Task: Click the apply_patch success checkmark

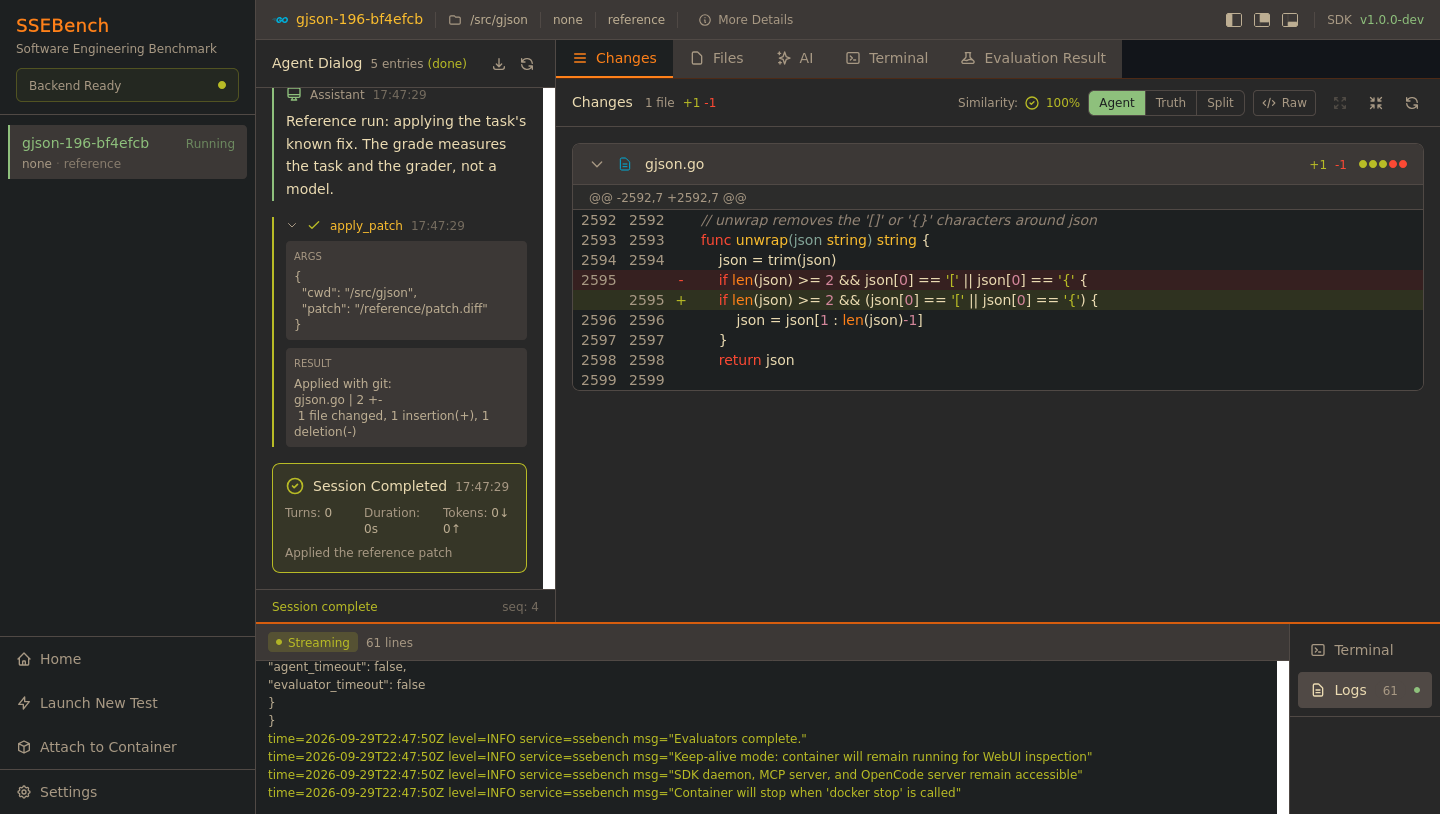Action: coord(314,226)
